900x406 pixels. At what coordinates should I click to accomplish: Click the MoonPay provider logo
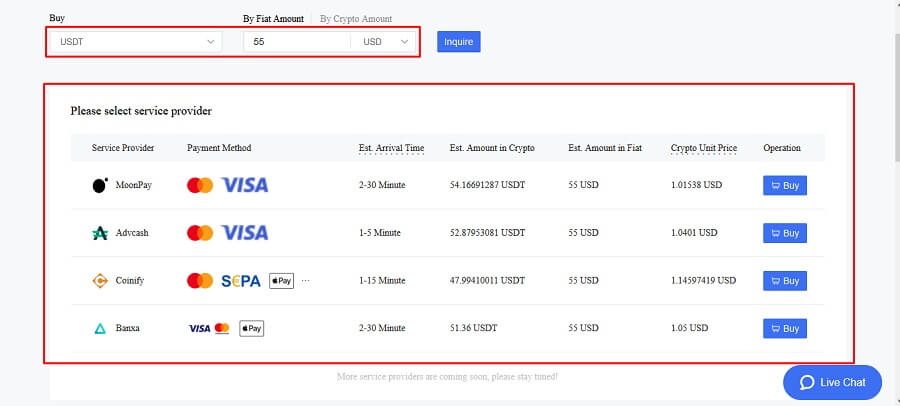click(x=100, y=185)
